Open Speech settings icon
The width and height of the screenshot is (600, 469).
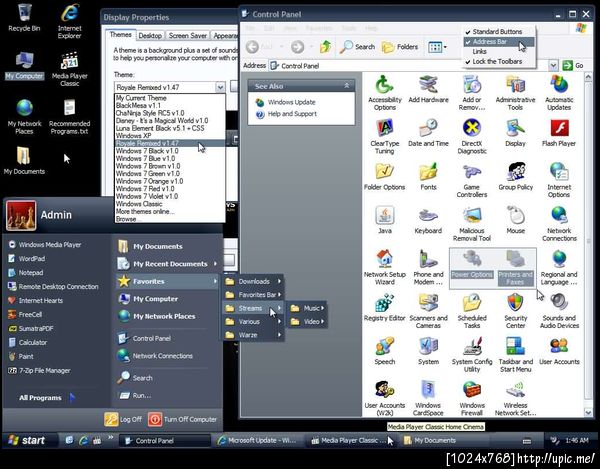tap(384, 351)
